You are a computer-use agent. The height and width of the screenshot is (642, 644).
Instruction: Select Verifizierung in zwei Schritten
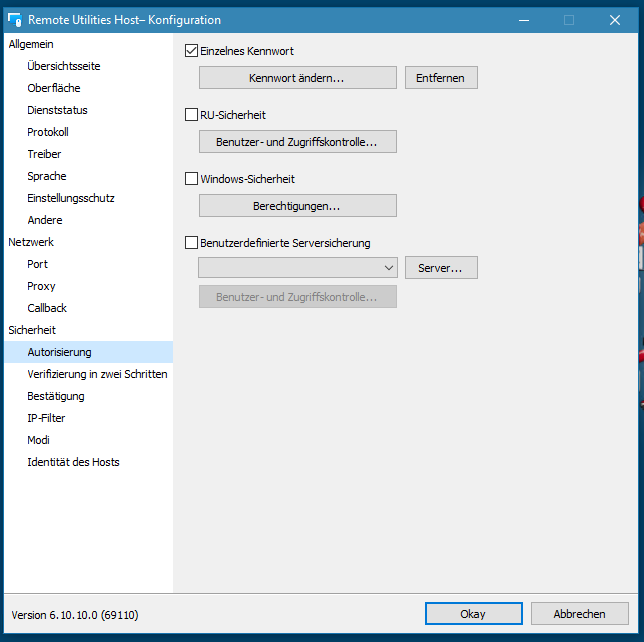(x=97, y=374)
